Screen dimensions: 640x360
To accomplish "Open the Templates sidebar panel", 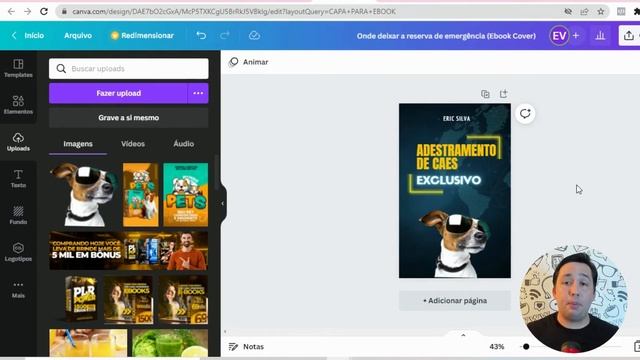I will coord(18,68).
